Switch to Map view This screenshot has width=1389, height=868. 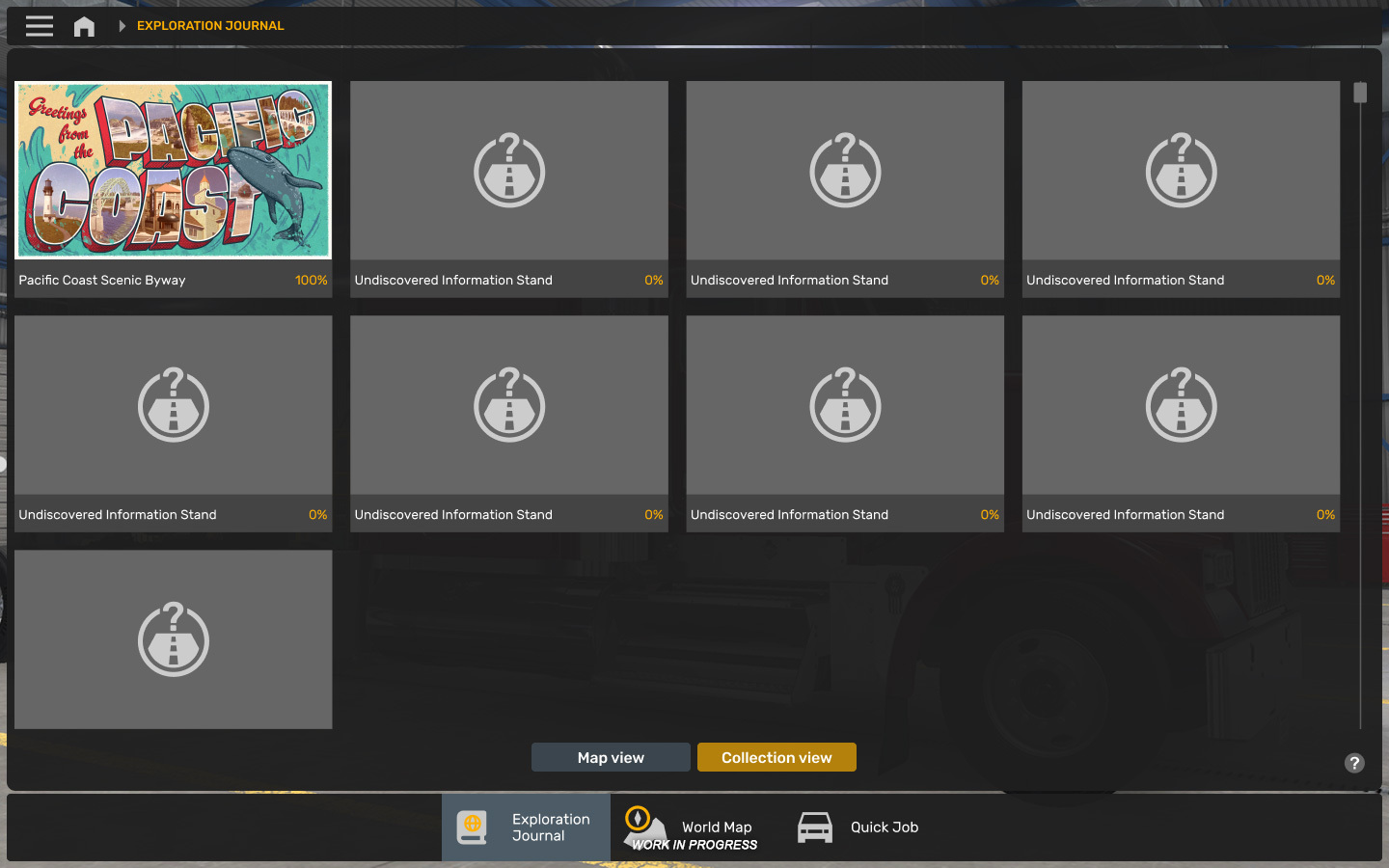[611, 757]
